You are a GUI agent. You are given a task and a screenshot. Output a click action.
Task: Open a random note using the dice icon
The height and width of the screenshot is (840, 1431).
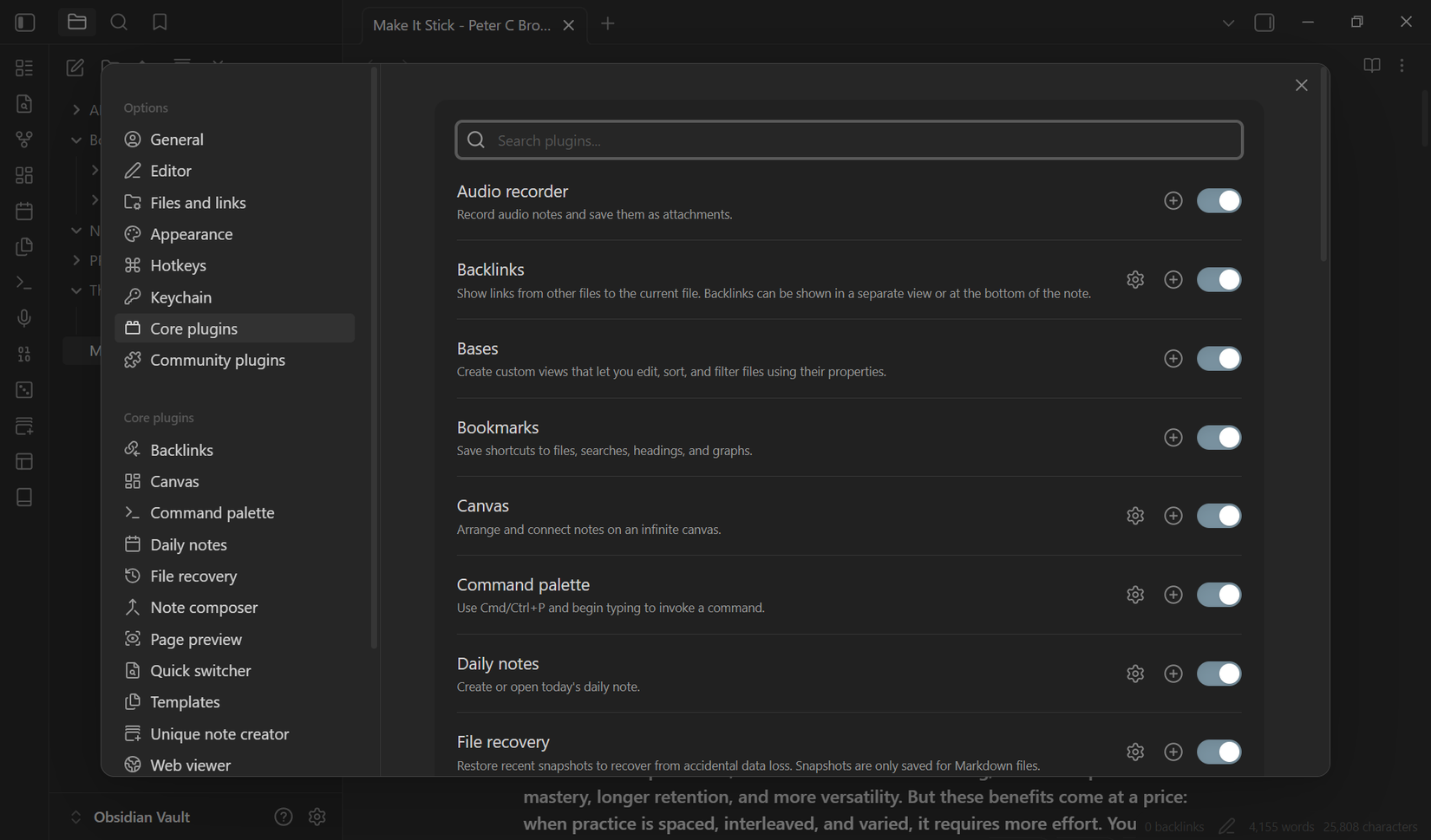tap(23, 389)
